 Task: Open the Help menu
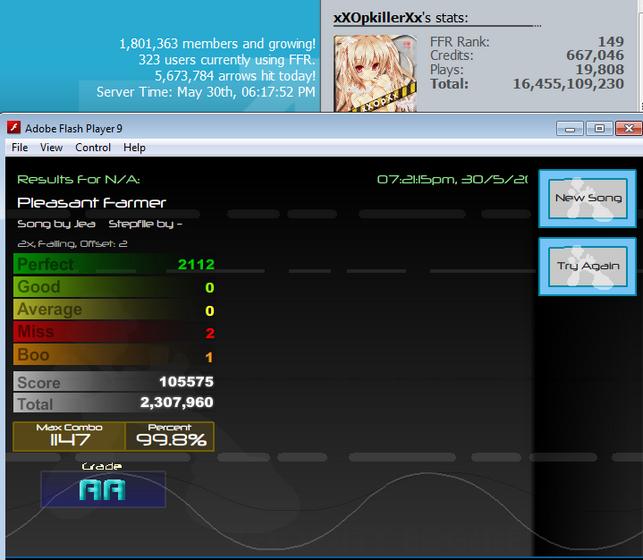point(134,148)
